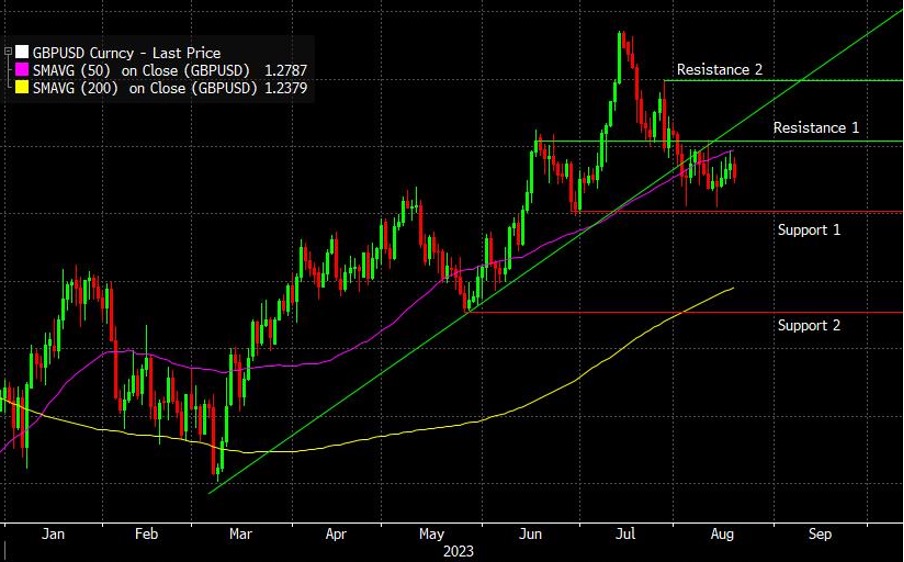The height and width of the screenshot is (562, 904).
Task: Select the SMAVG (50) on Close legend entry
Action: point(141,71)
